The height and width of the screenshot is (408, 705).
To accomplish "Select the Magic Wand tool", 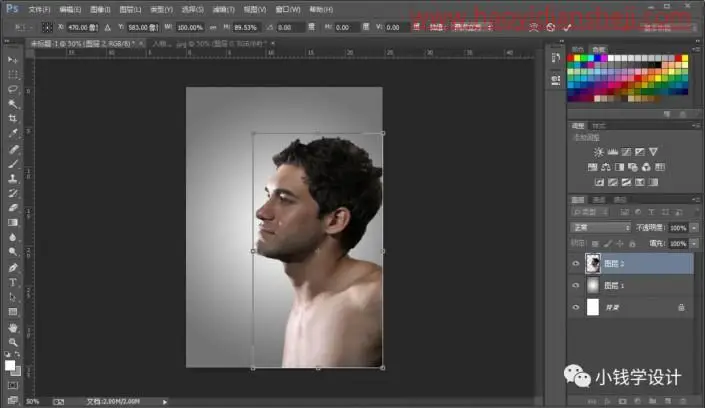I will pyautogui.click(x=13, y=104).
